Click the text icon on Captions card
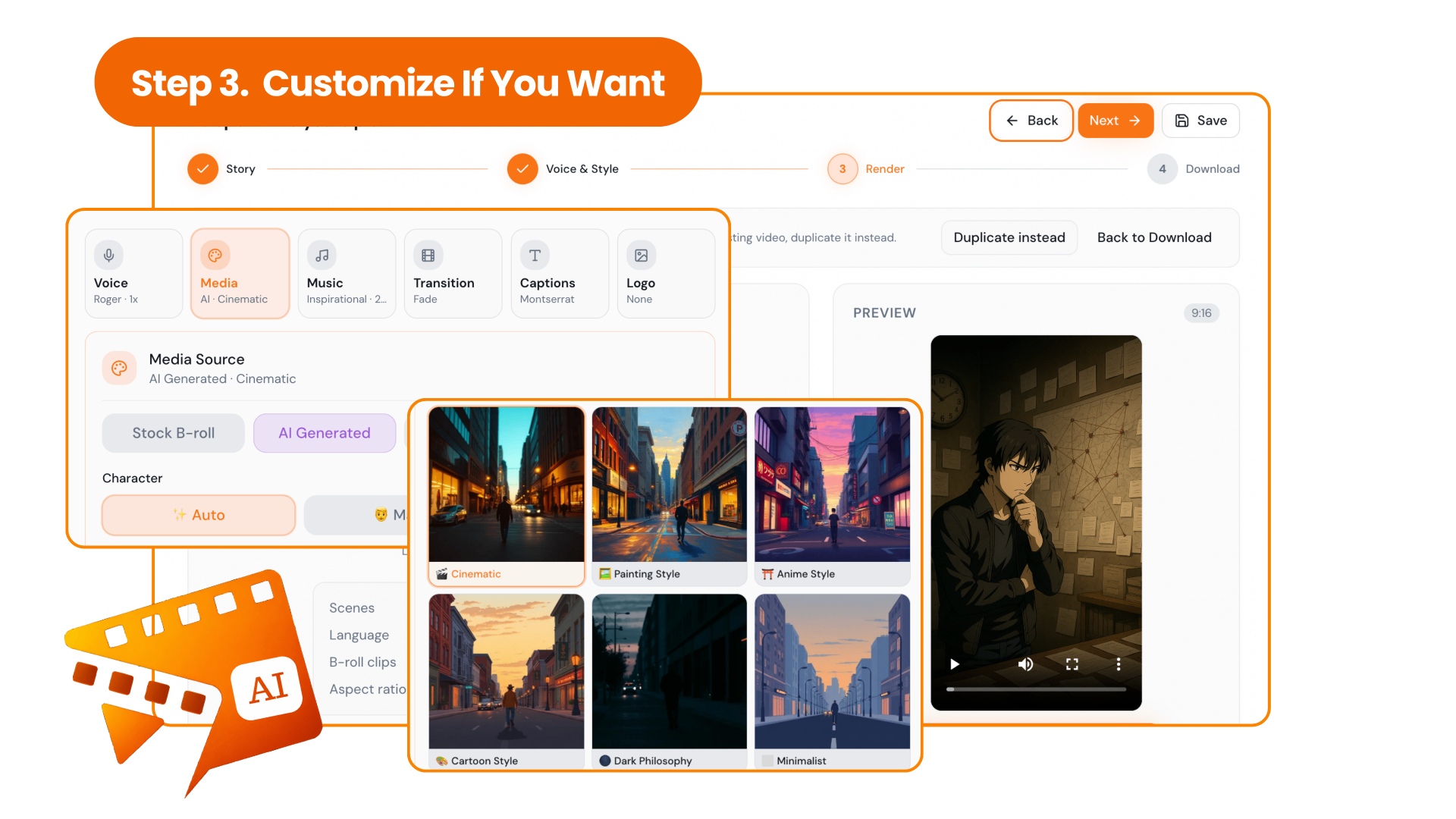The image size is (1456, 819). click(535, 256)
